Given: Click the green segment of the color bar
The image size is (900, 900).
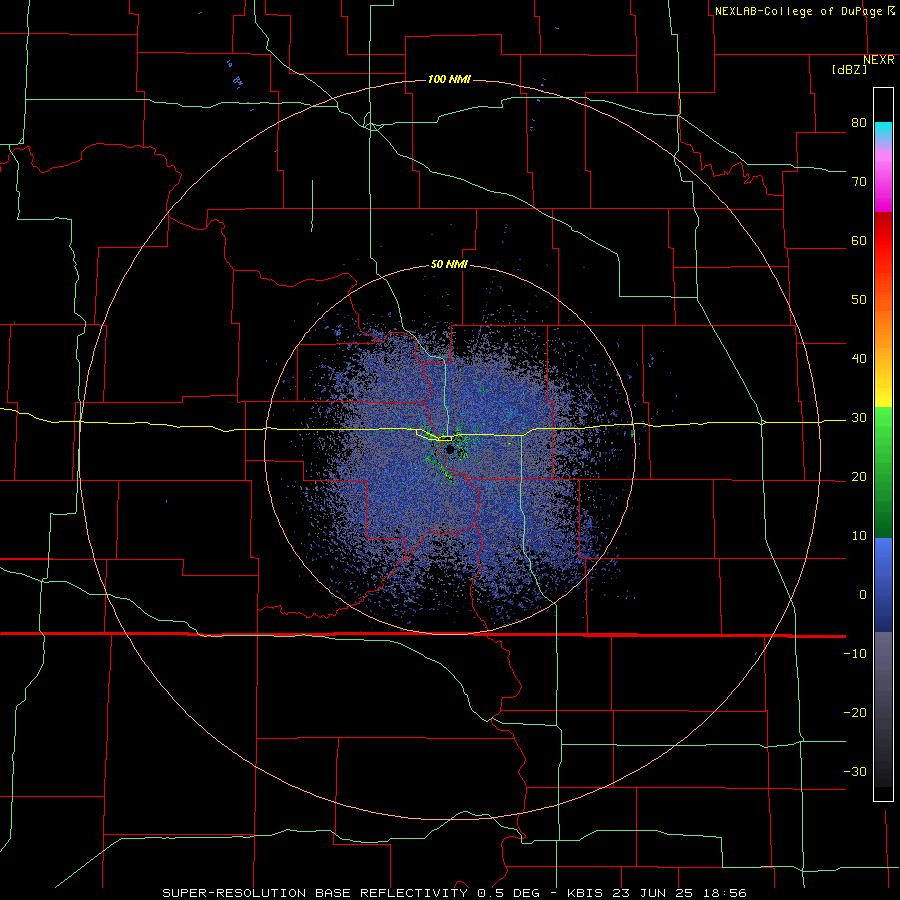Looking at the screenshot, I should (883, 472).
